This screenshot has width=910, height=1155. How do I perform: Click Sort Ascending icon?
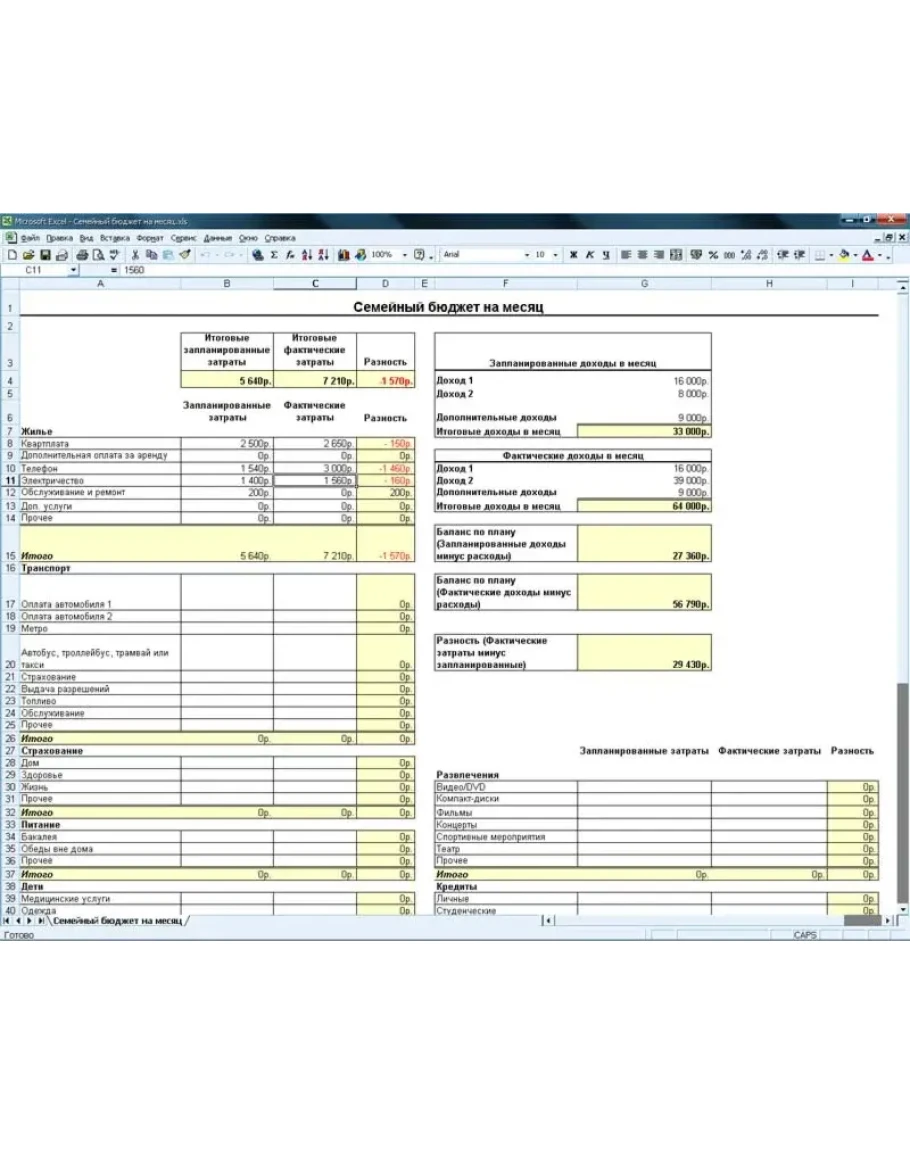point(307,255)
